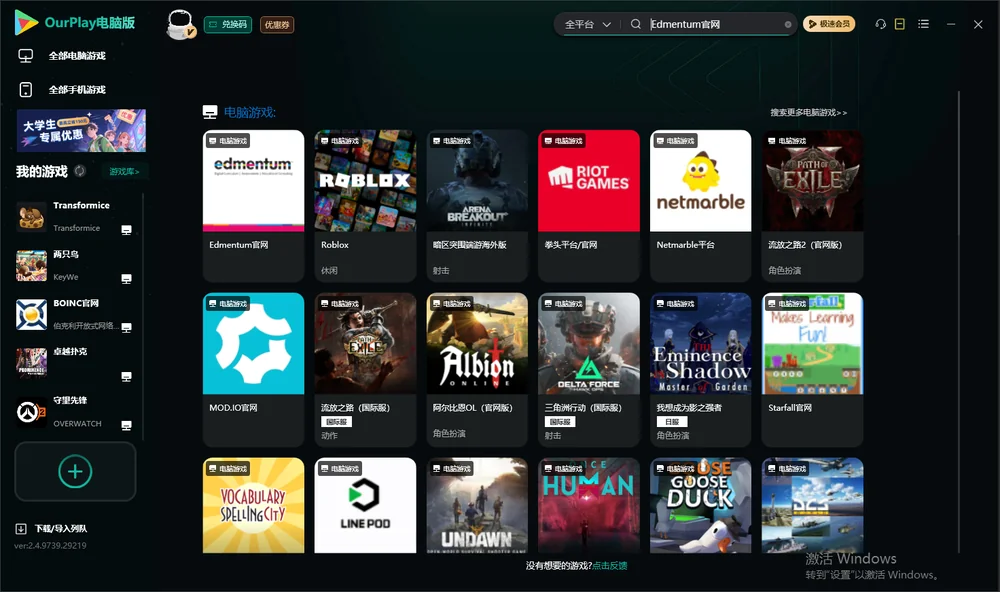Viewport: 1000px width, 592px height.
Task: Select 两只鸟 in my games list
Action: point(75,265)
